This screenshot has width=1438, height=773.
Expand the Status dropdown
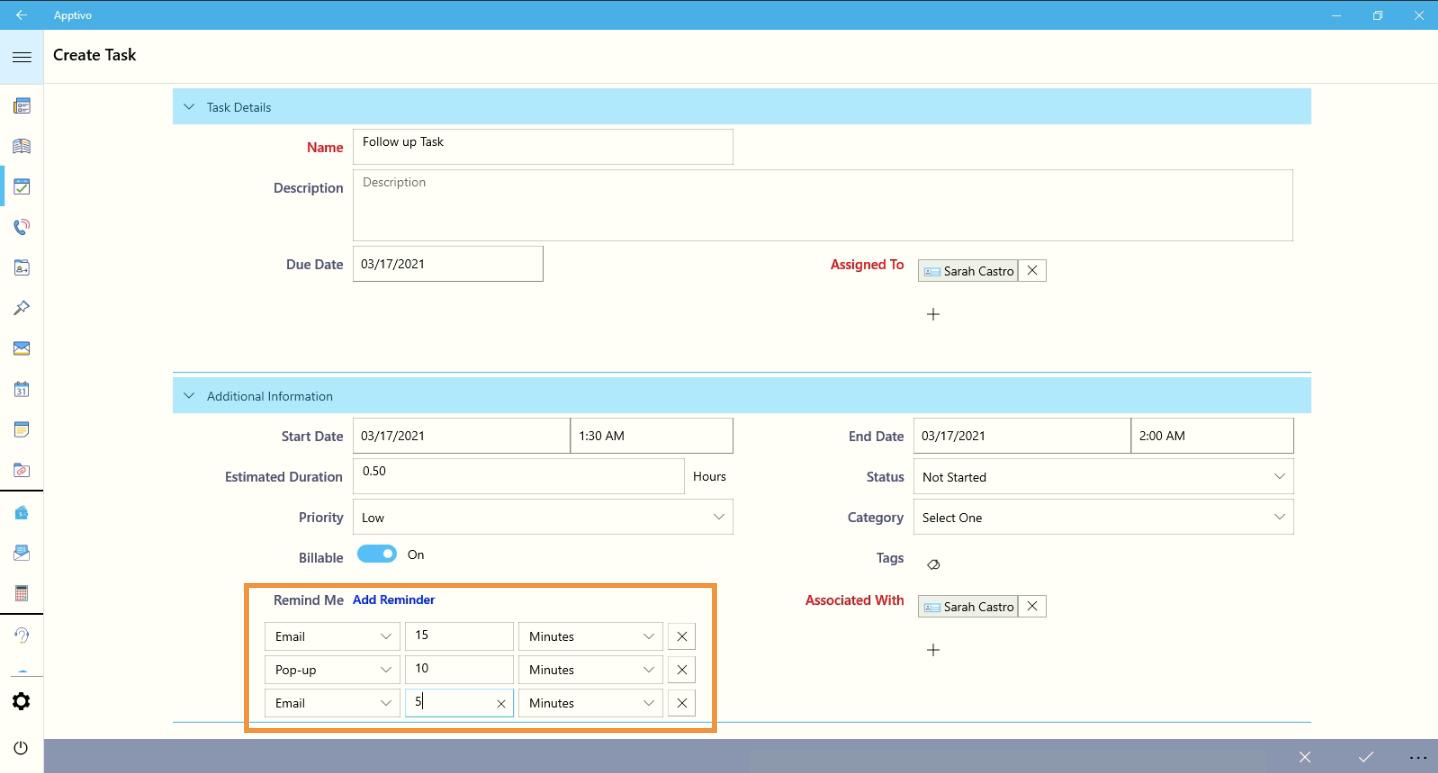1103,477
